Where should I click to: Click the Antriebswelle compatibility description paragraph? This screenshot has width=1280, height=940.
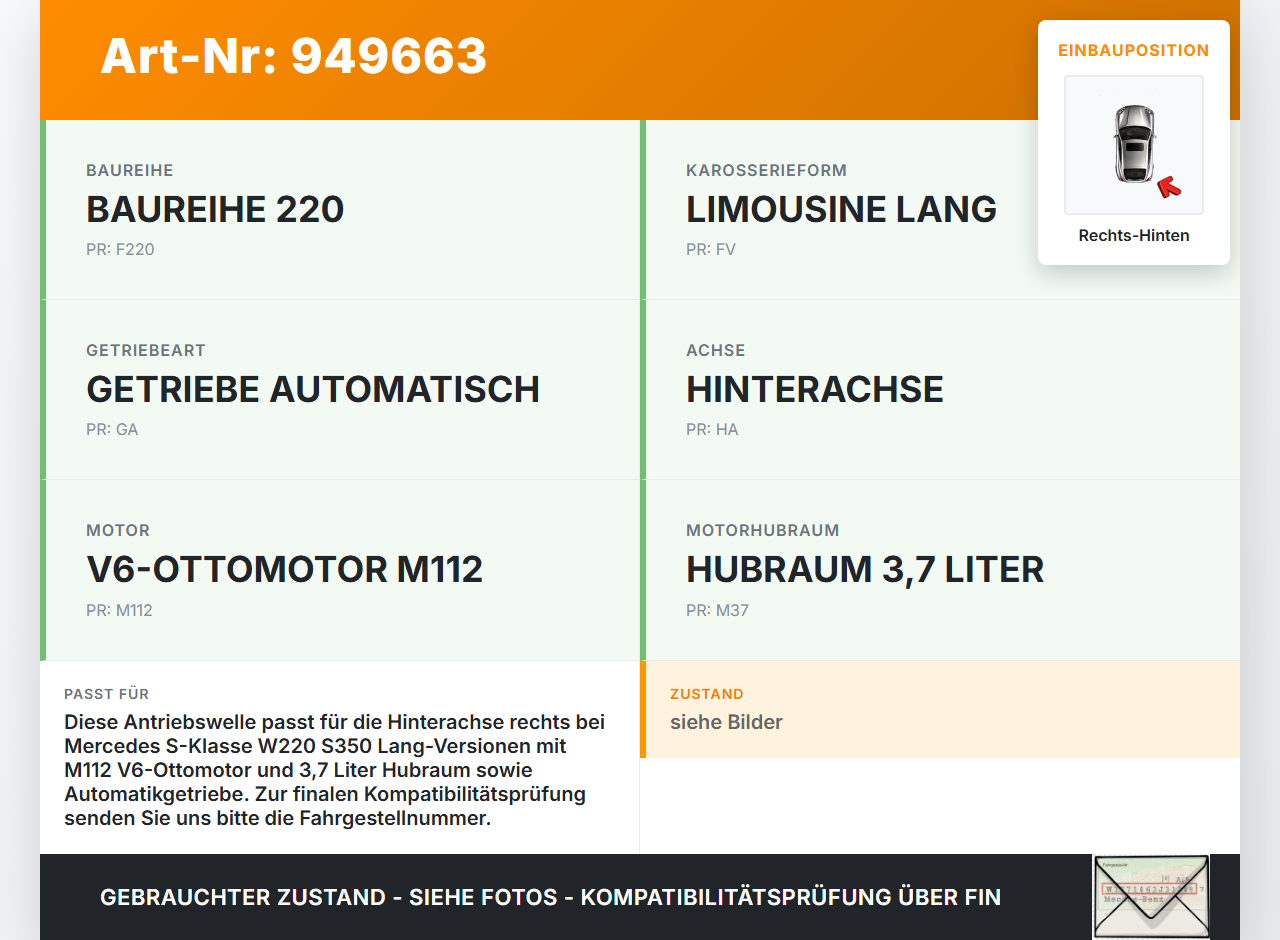335,770
